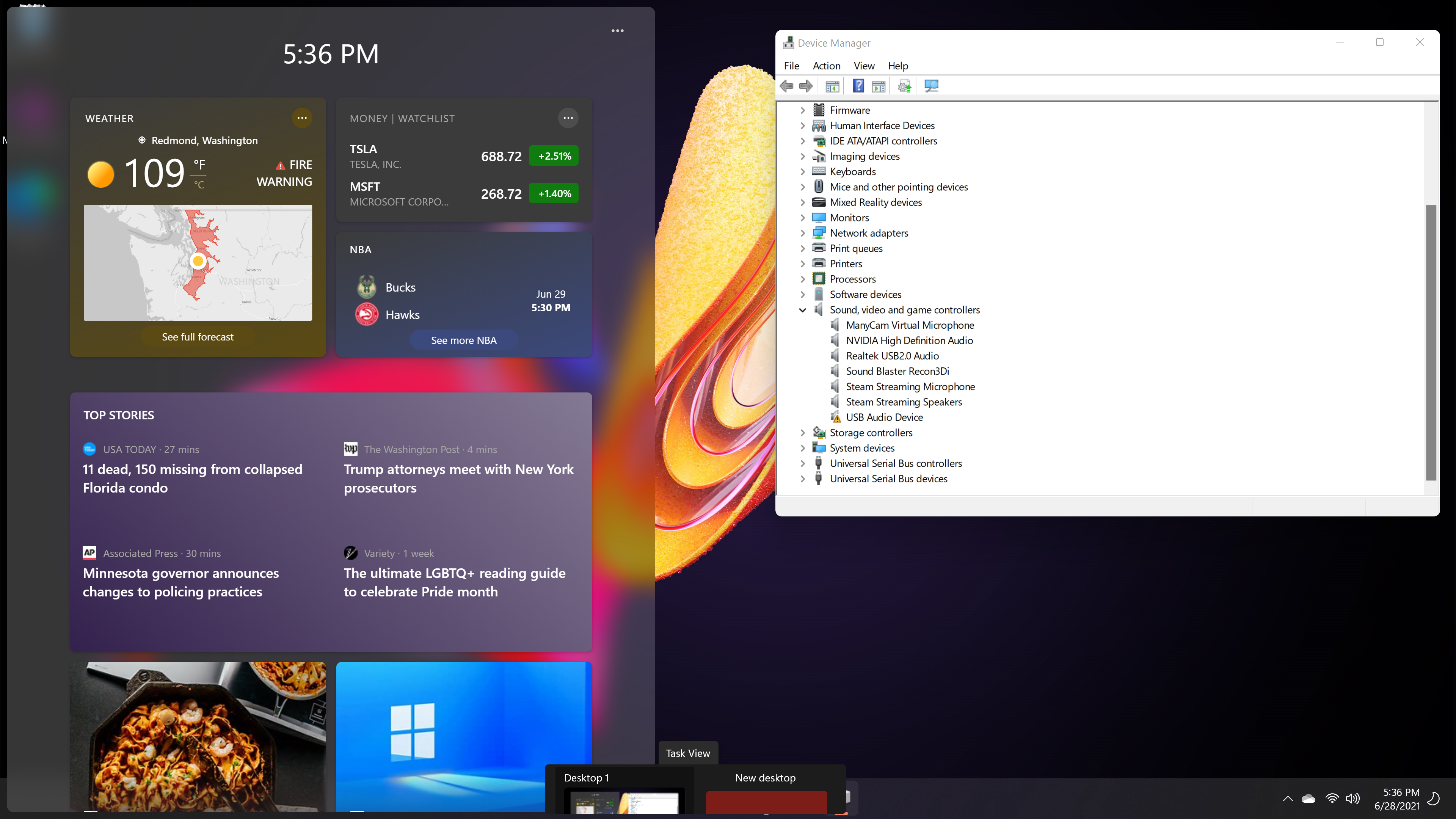Viewport: 1456px width, 819px height.
Task: Open widgets panel settings ellipsis at top
Action: (x=617, y=31)
